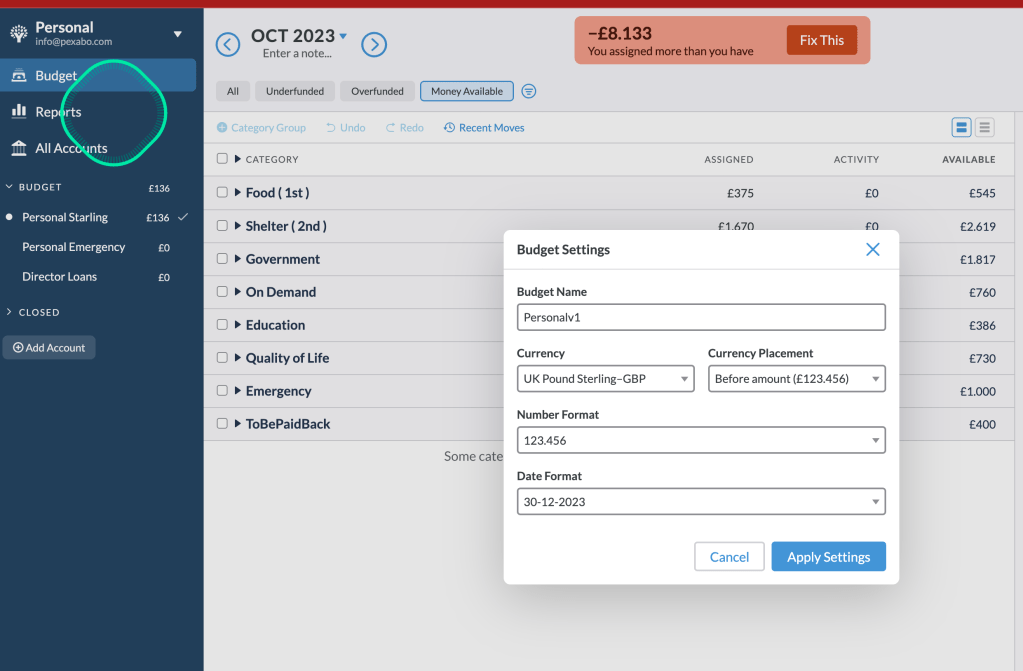Open the Currency Placement dropdown

click(797, 379)
